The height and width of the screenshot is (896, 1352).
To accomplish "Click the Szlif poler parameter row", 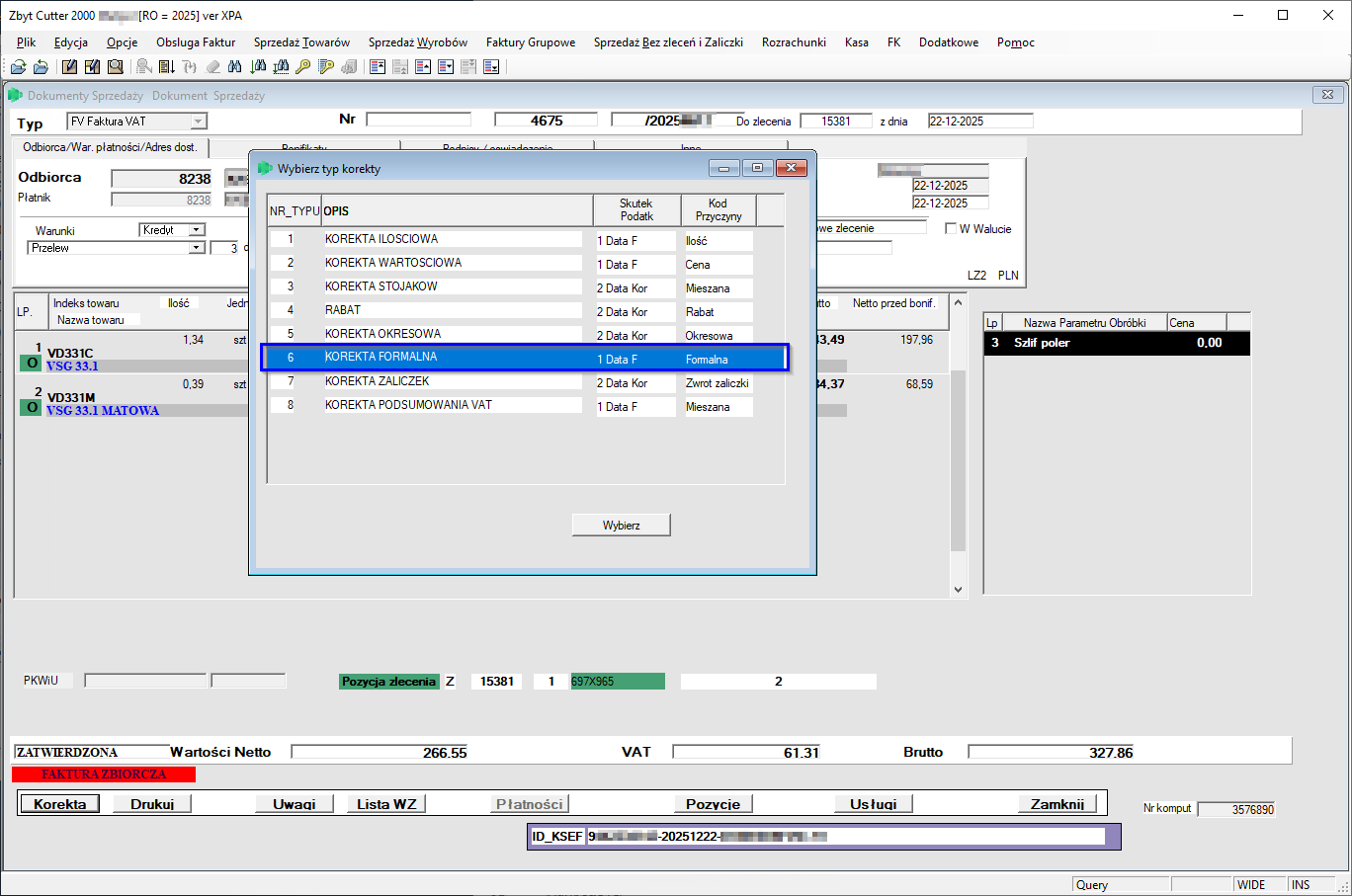I will click(1117, 343).
